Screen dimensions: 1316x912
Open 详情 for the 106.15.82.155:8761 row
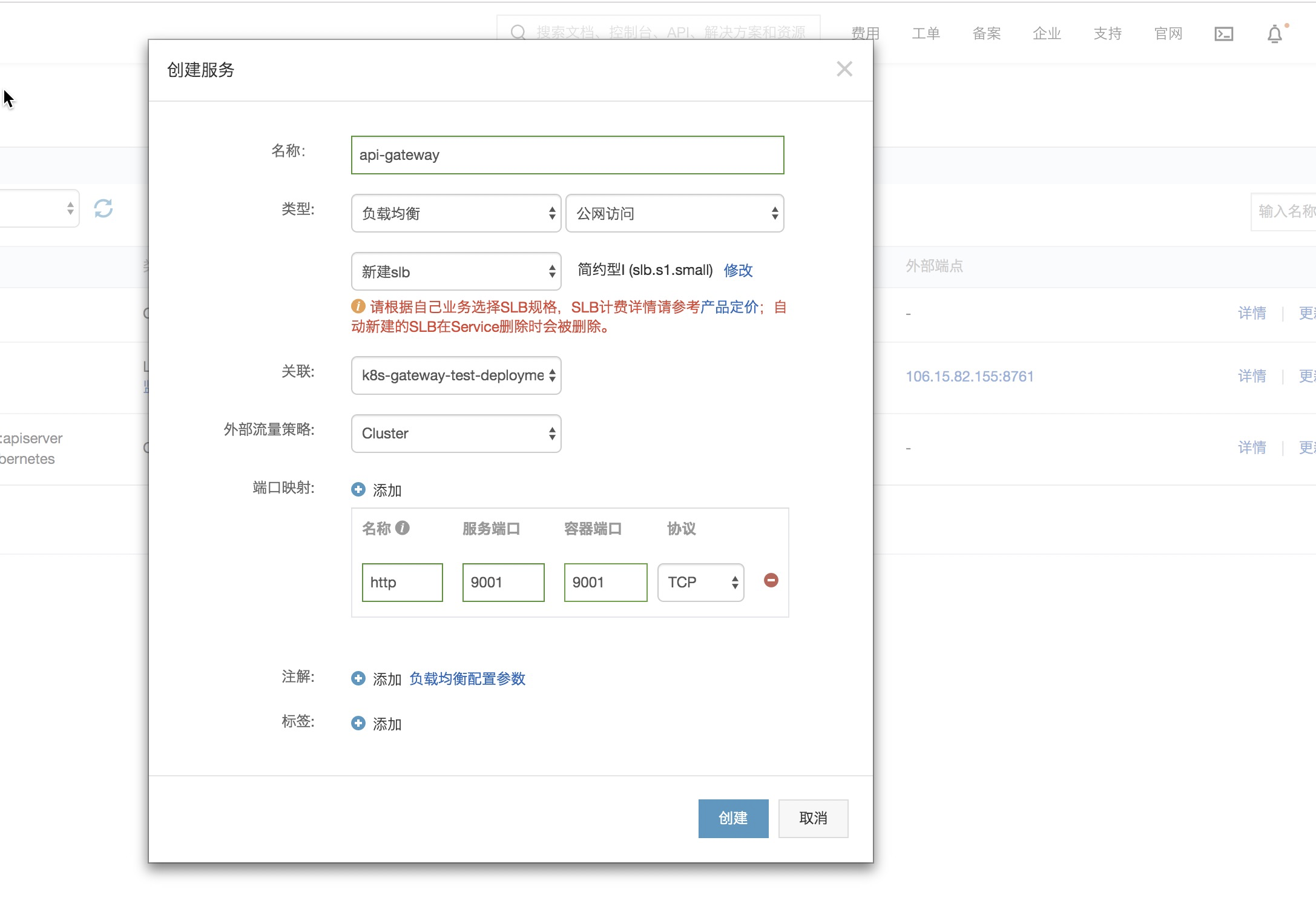(1252, 376)
